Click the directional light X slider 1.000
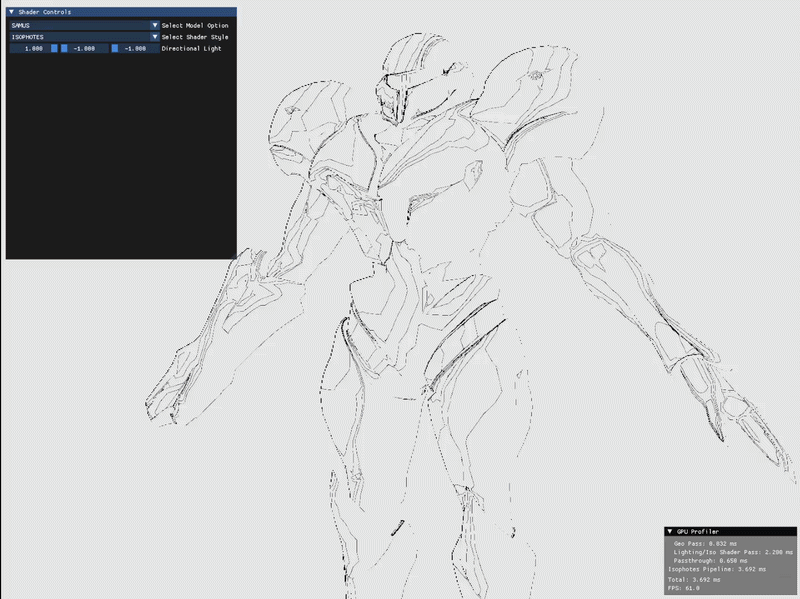 [x=34, y=48]
